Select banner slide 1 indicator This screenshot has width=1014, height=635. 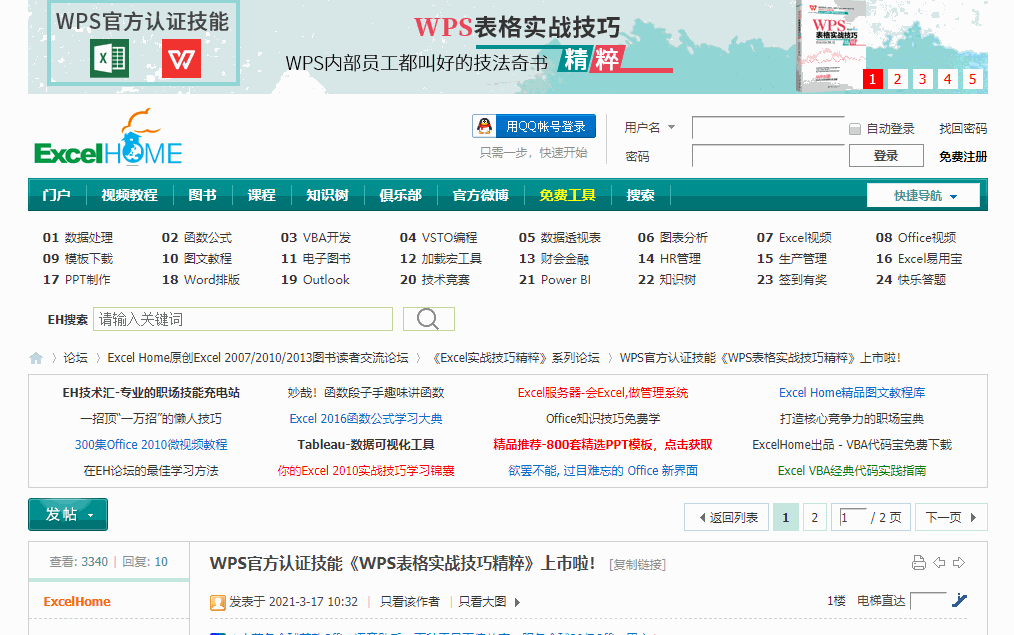(872, 79)
